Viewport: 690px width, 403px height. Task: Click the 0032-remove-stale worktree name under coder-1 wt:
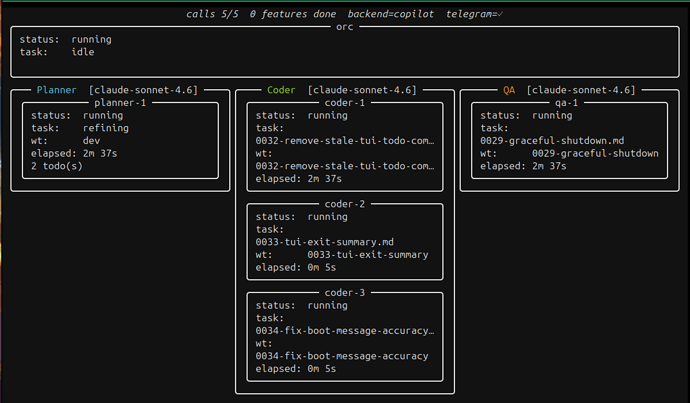345,166
